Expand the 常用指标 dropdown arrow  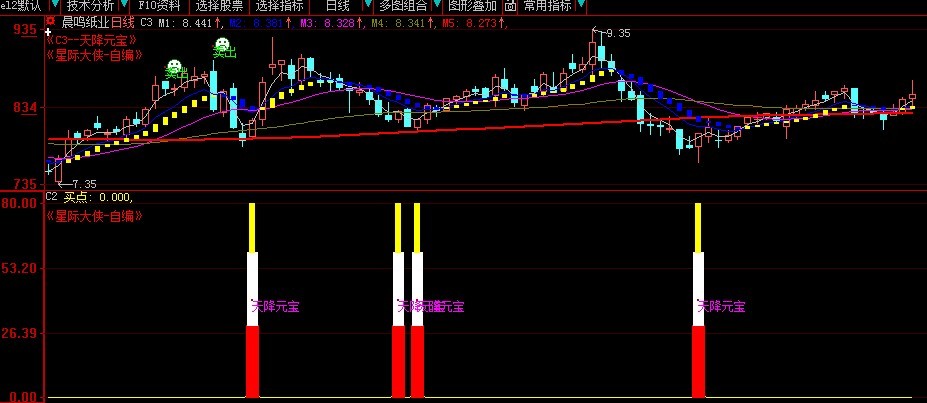(x=581, y=6)
